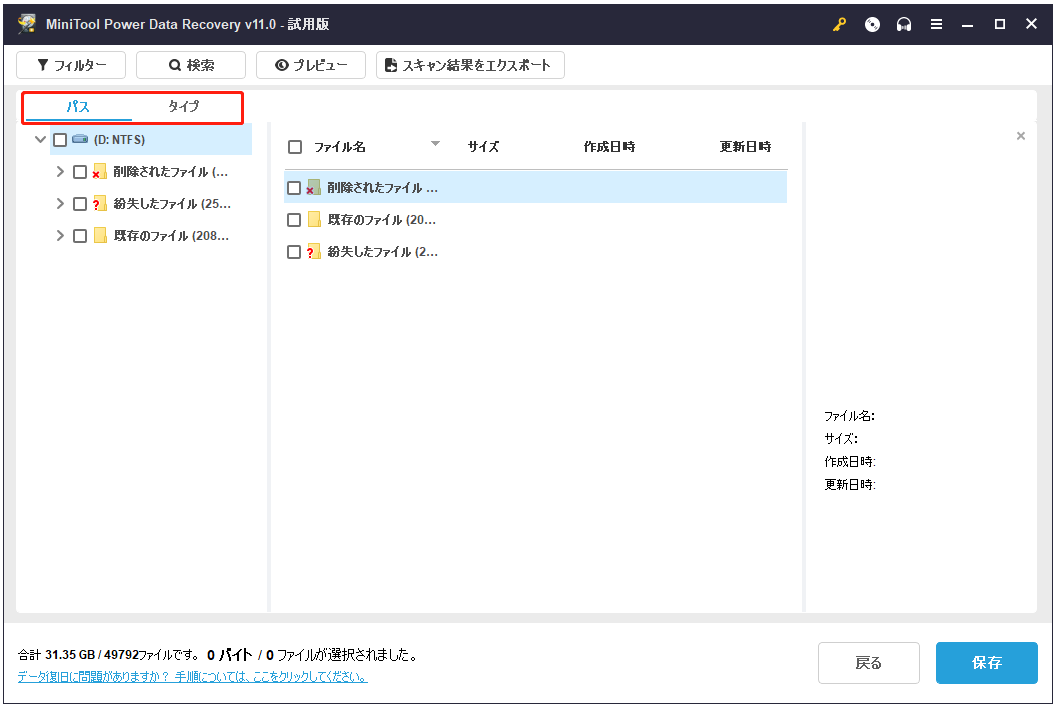Image resolution: width=1058 pixels, height=708 pixels.
Task: Check the 削除されたファイル item in file list
Action: [x=294, y=187]
